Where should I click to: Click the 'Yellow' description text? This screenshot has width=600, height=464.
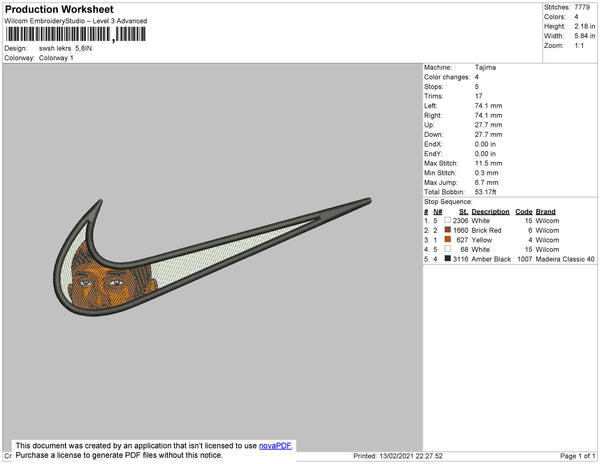tap(481, 240)
